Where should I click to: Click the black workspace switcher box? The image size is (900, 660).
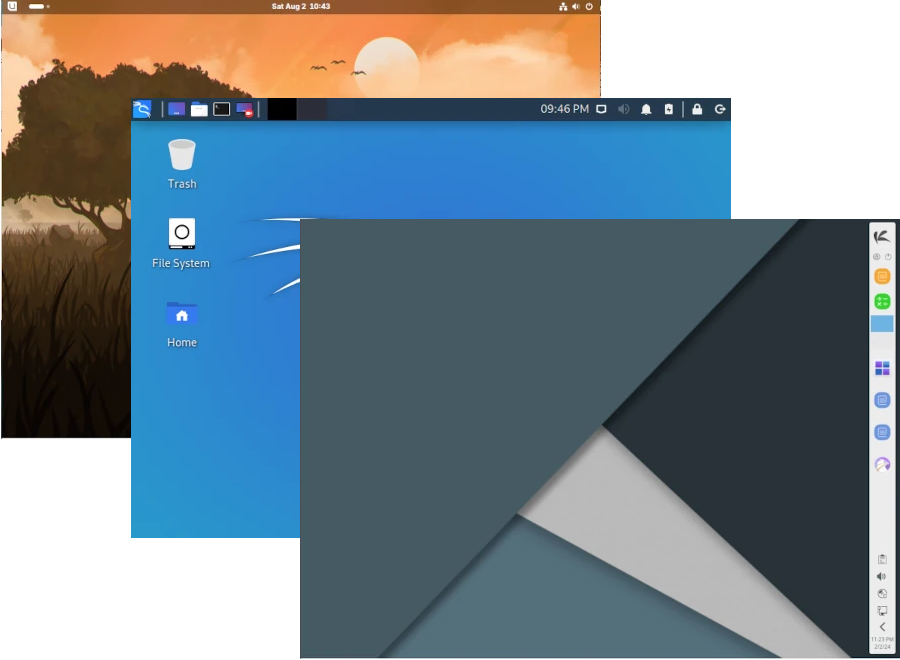pyautogui.click(x=282, y=109)
